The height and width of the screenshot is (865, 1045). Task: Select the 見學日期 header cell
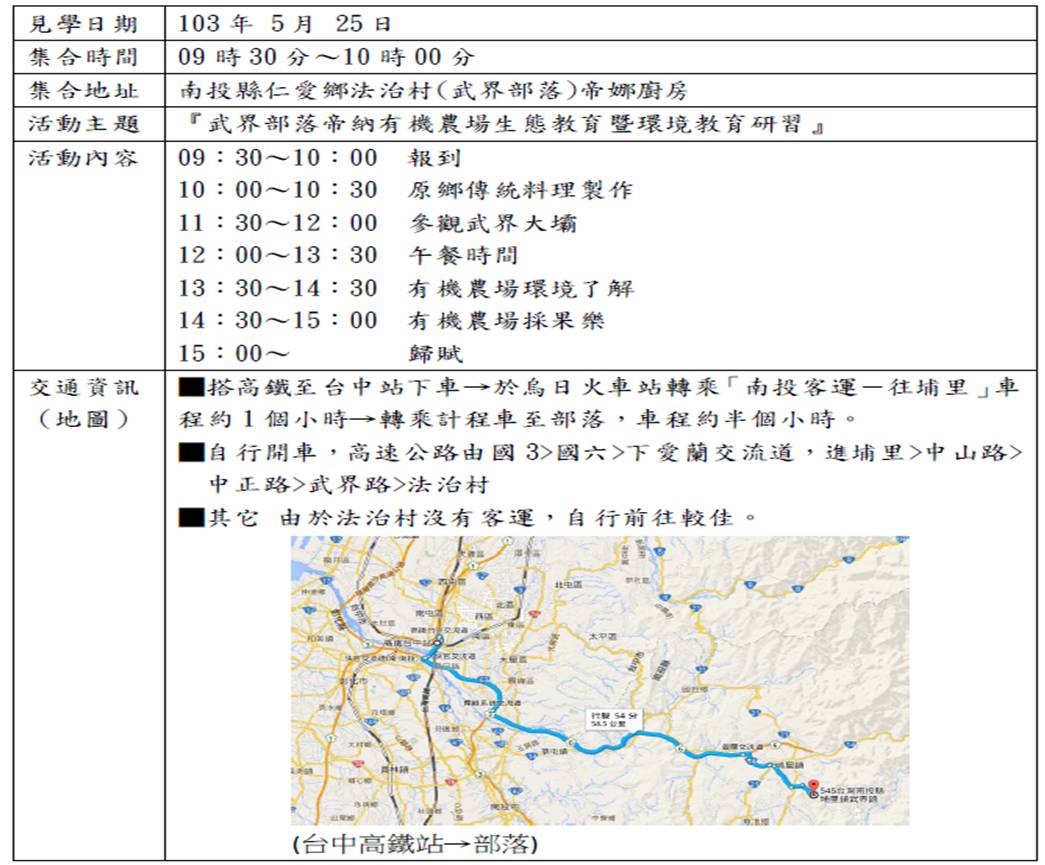click(x=84, y=23)
